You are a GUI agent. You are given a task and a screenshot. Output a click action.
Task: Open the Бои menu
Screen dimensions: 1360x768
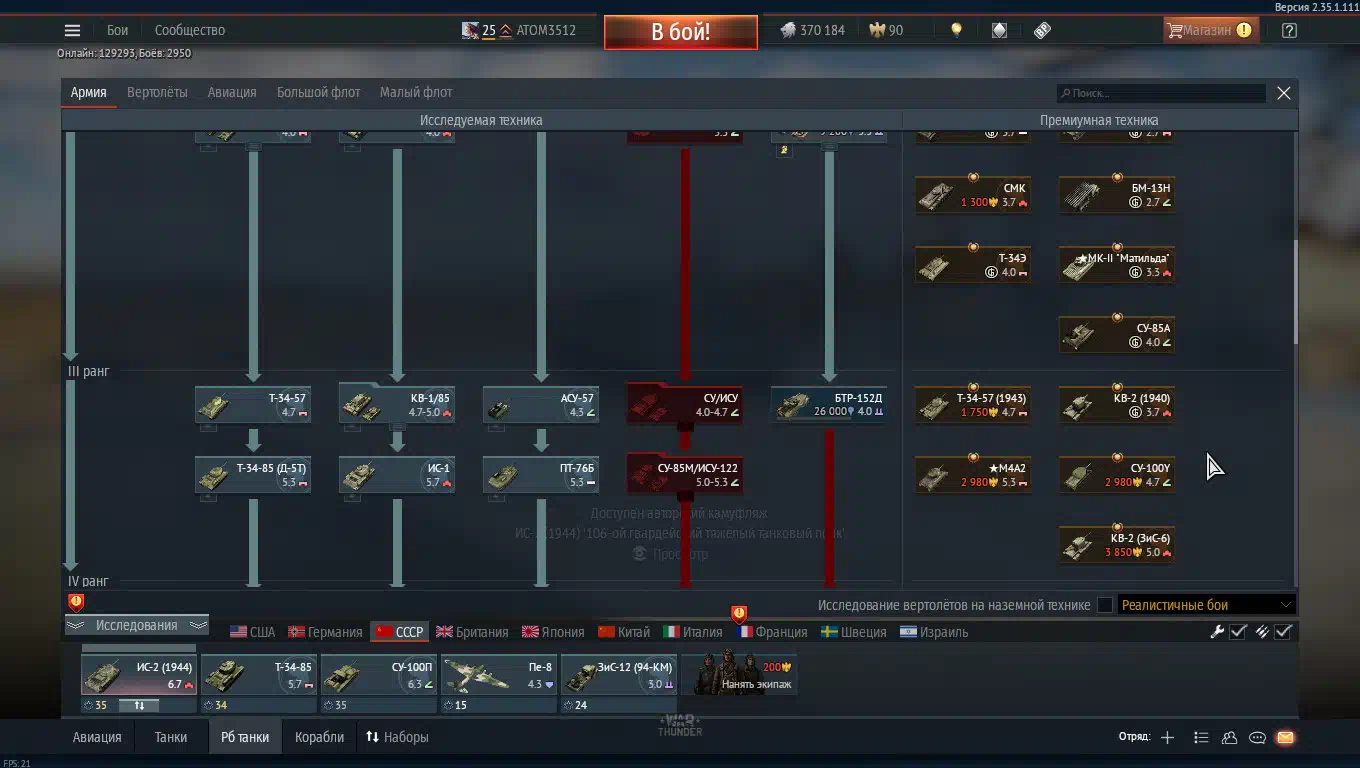tap(118, 30)
